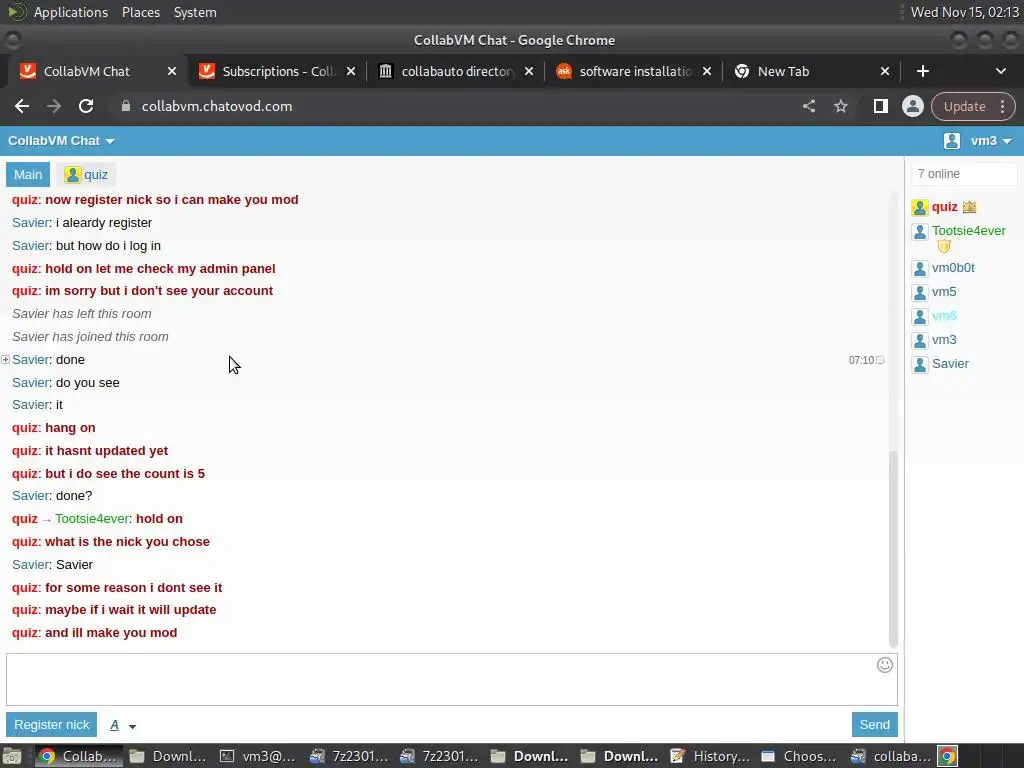
Task: Click the 07:10 message timestamp icon
Action: point(880,360)
